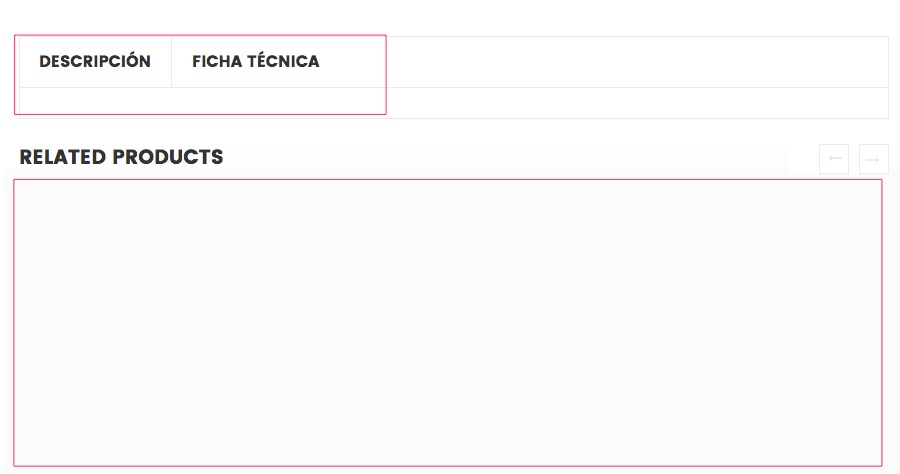
Task: Click inside the empty Related Products area
Action: pos(448,322)
